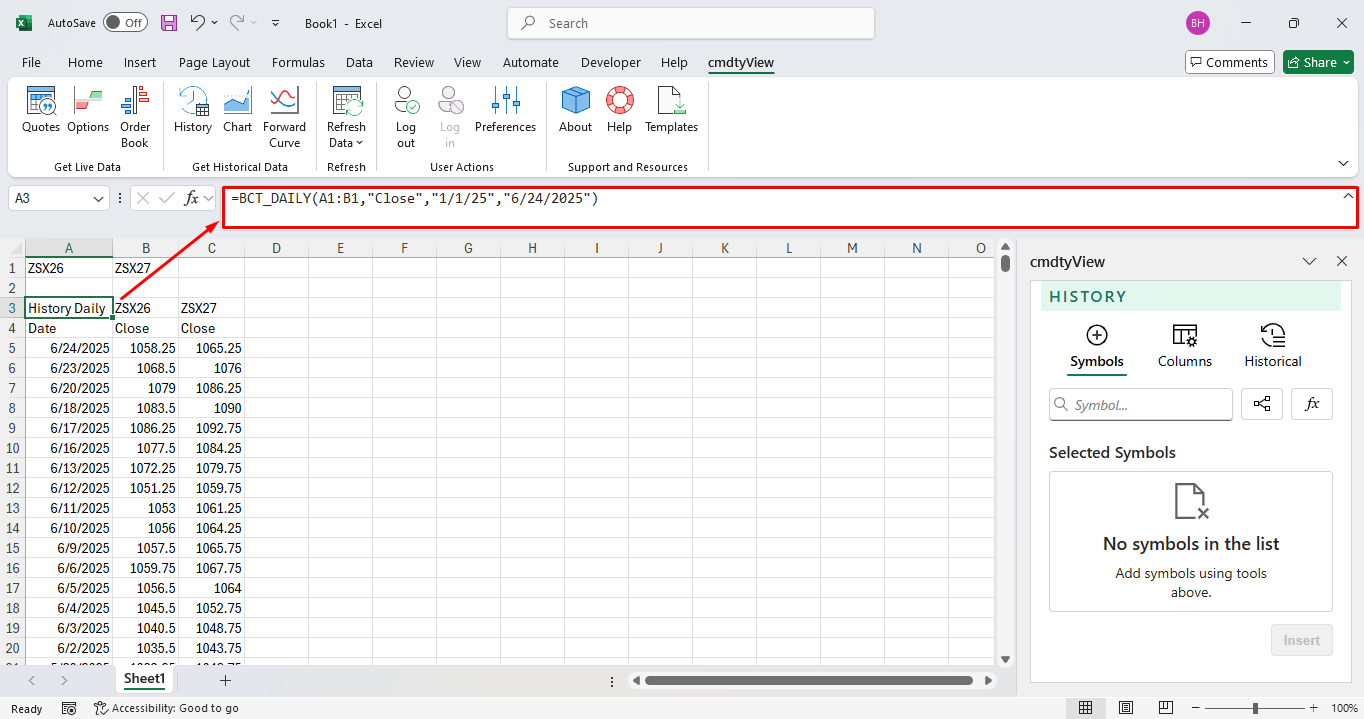Select the Columns icon in the HISTORY panel
The width and height of the screenshot is (1364, 719).
point(1184,345)
